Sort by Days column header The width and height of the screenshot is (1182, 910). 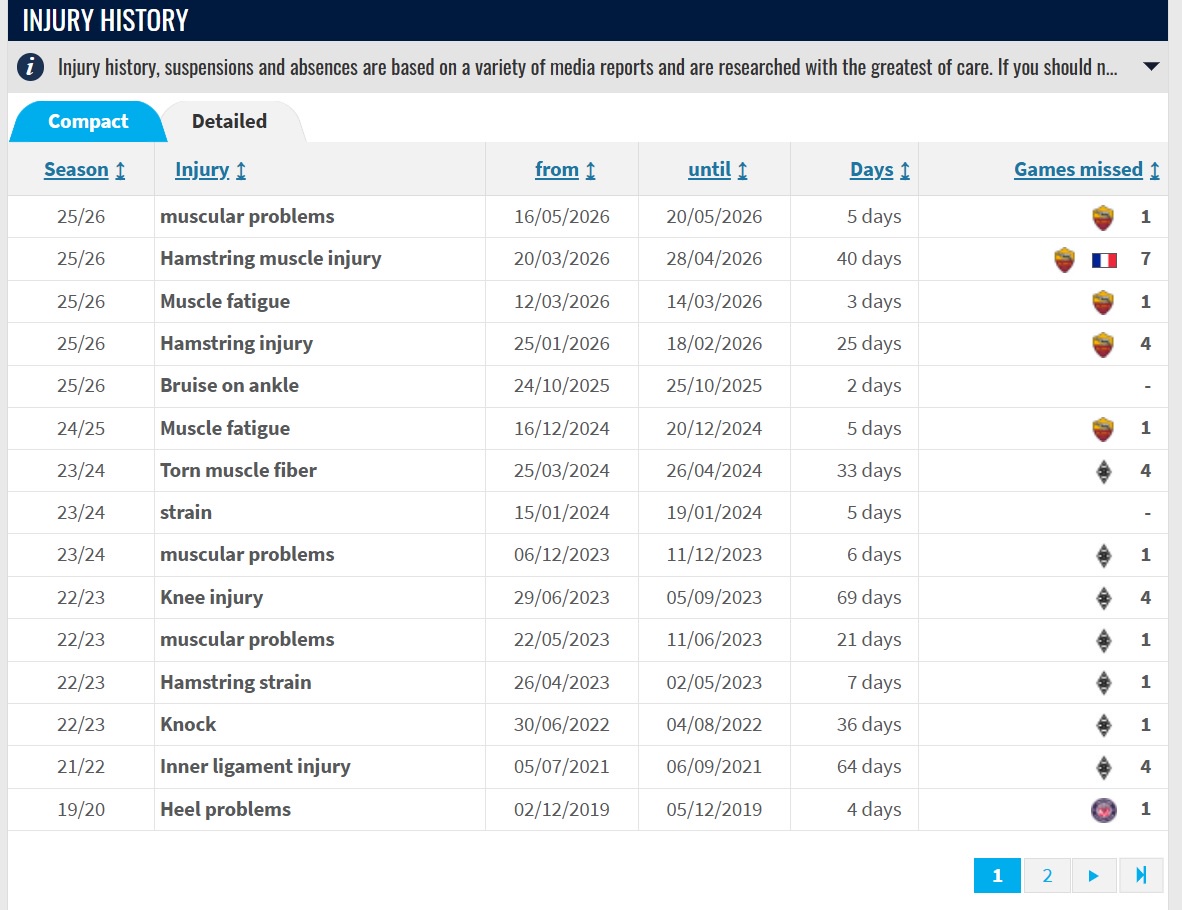(880, 170)
